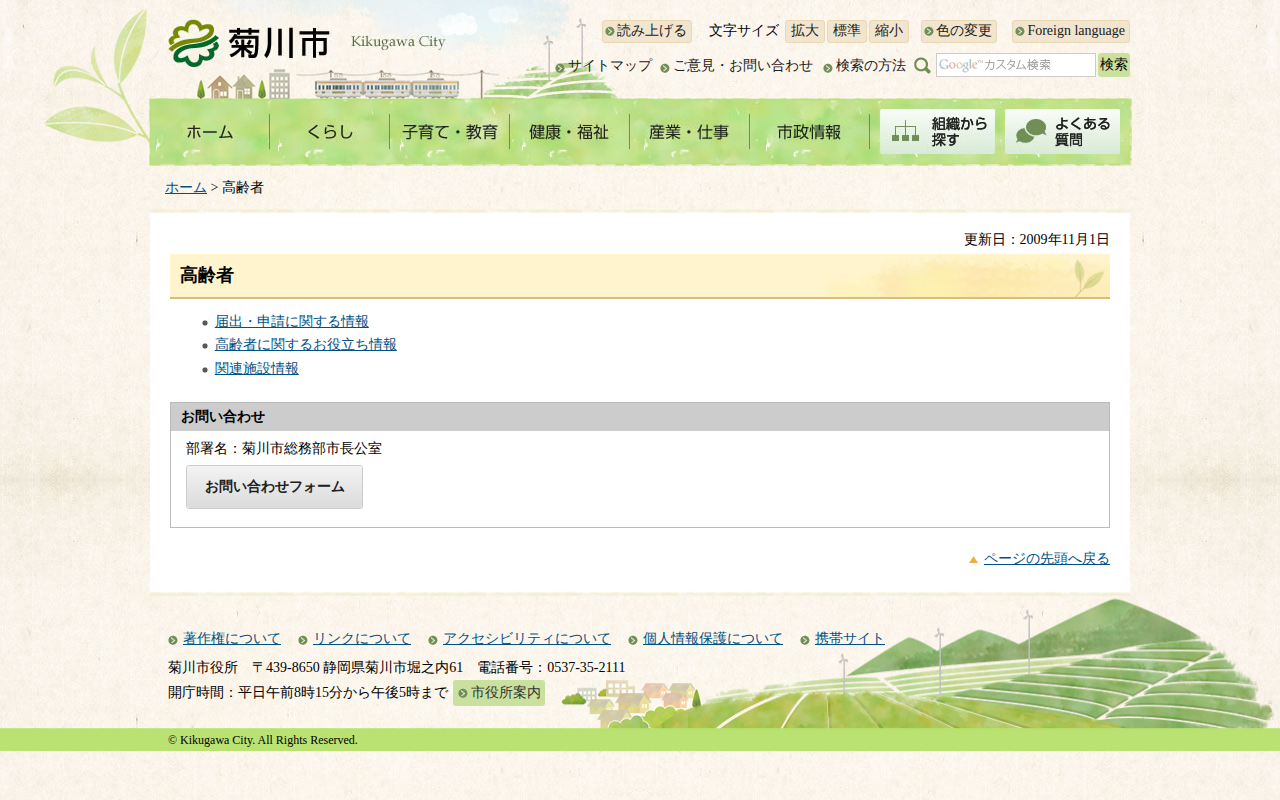The height and width of the screenshot is (800, 1280).
Task: Open Foreign language option
Action: pyautogui.click(x=1070, y=31)
